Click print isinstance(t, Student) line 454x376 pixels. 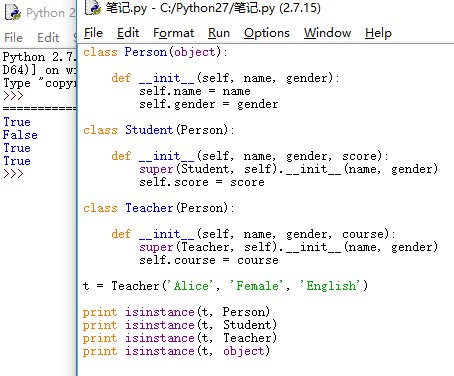click(180, 325)
